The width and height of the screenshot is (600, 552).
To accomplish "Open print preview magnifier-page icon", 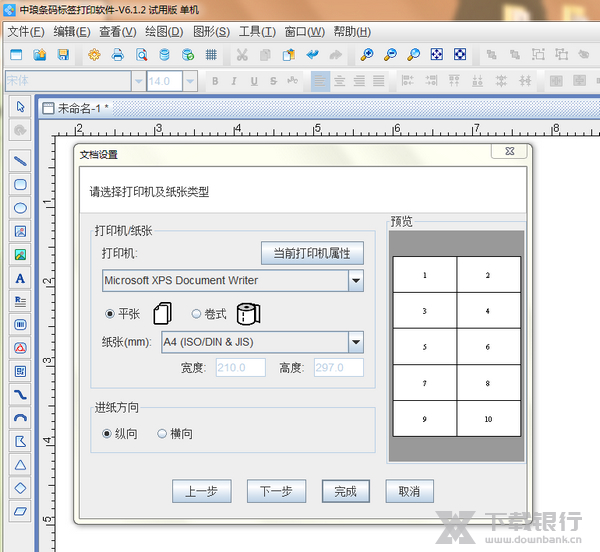I will (141, 55).
